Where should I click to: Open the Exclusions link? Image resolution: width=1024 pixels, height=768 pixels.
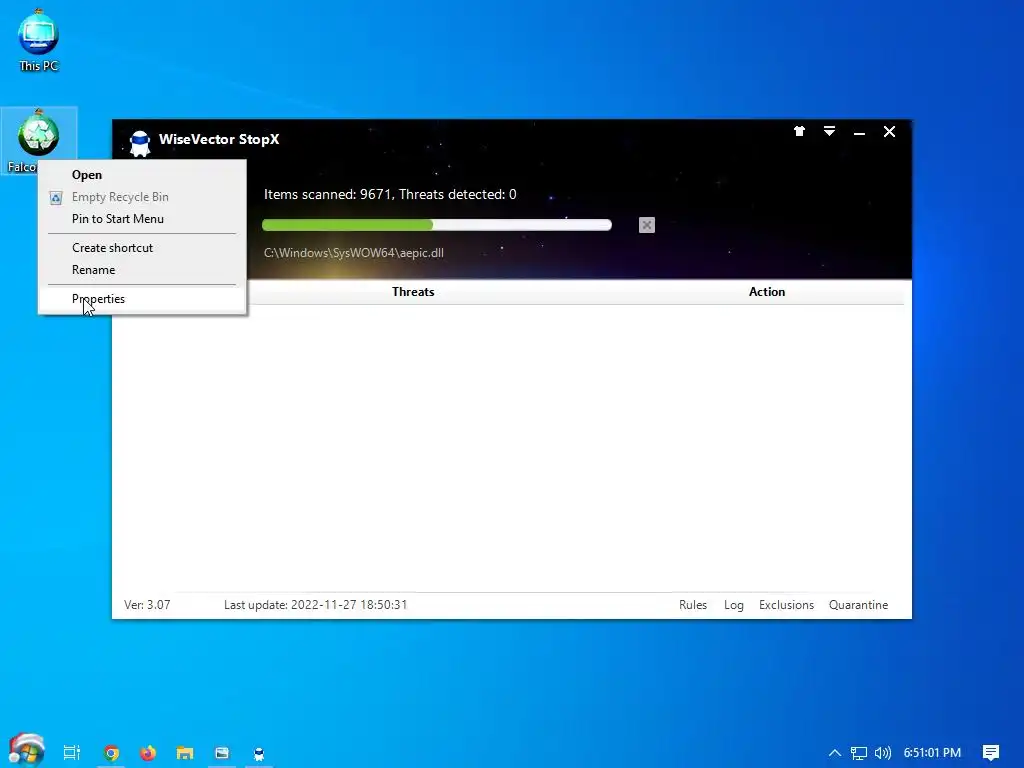[786, 605]
